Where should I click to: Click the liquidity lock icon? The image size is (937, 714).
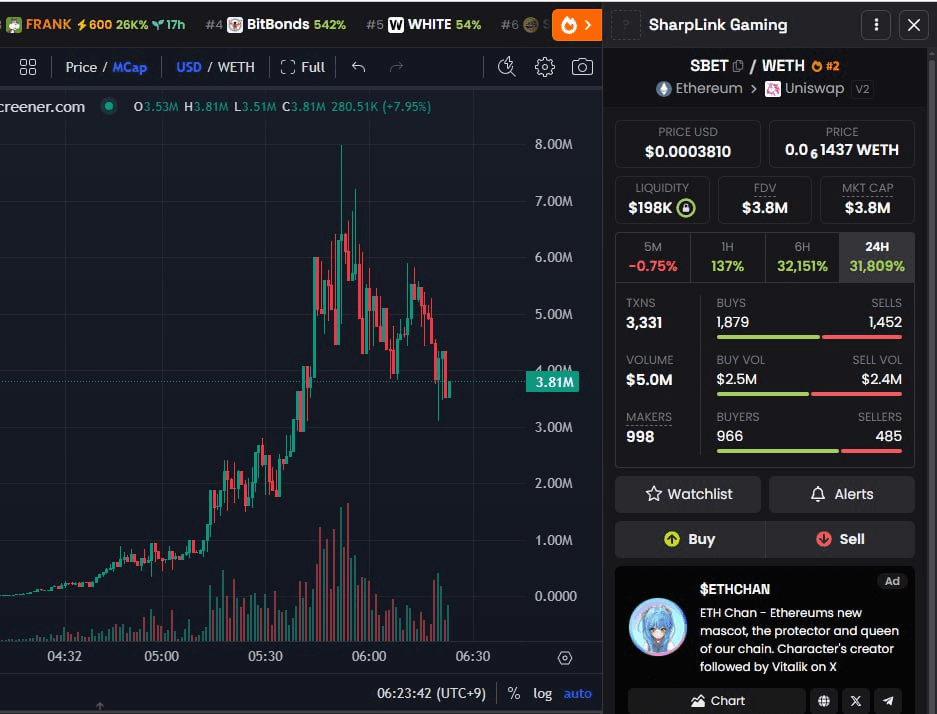(x=686, y=208)
